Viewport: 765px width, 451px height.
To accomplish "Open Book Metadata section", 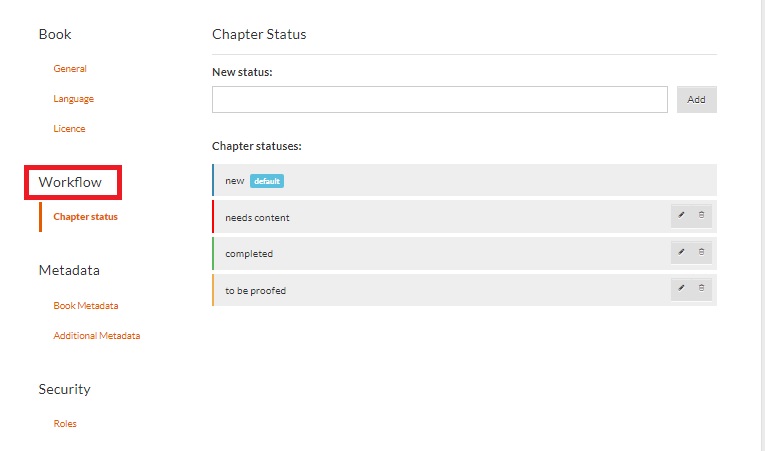I will pyautogui.click(x=85, y=306).
